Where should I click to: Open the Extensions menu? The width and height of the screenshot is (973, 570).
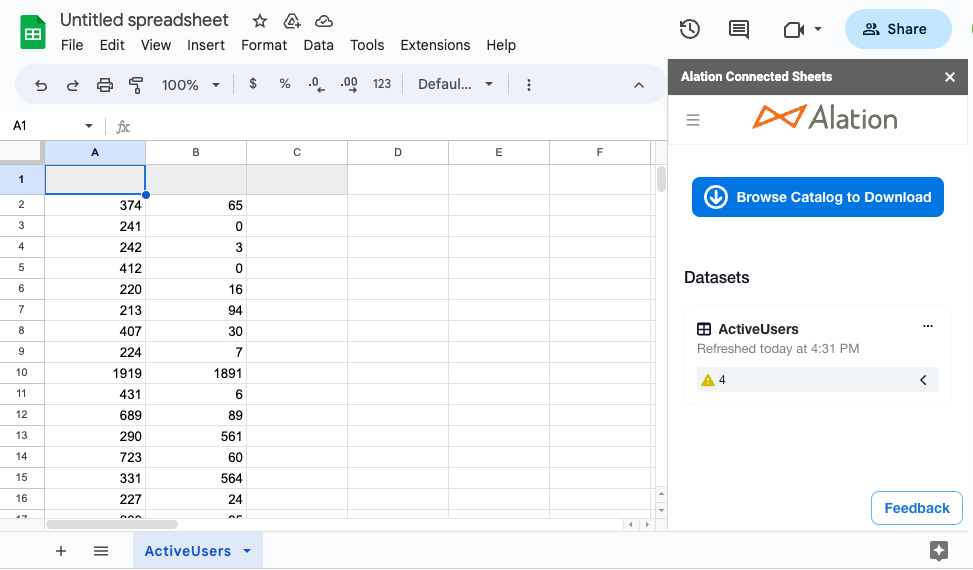pyautogui.click(x=435, y=45)
